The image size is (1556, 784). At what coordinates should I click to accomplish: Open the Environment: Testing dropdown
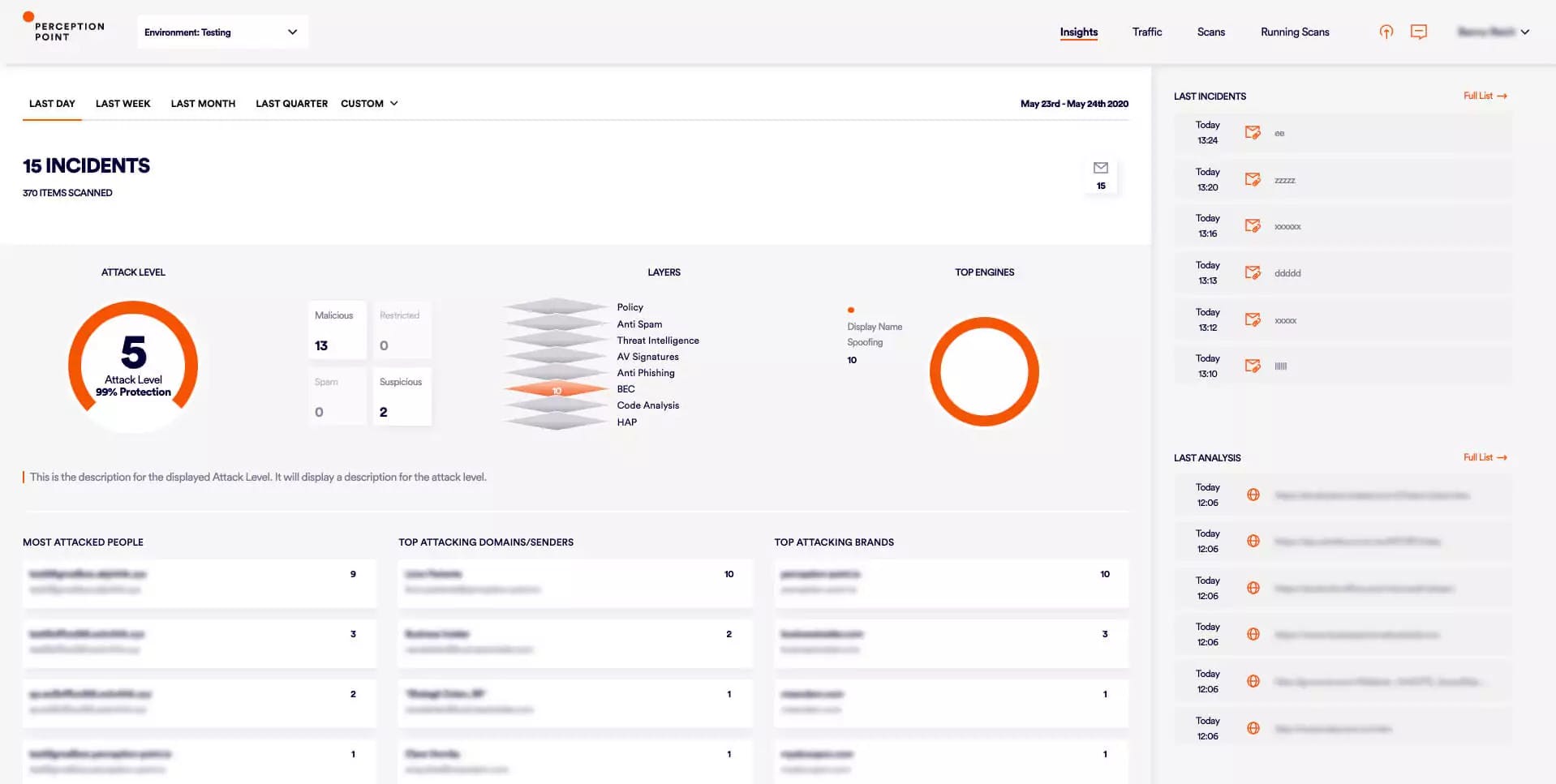coord(222,32)
